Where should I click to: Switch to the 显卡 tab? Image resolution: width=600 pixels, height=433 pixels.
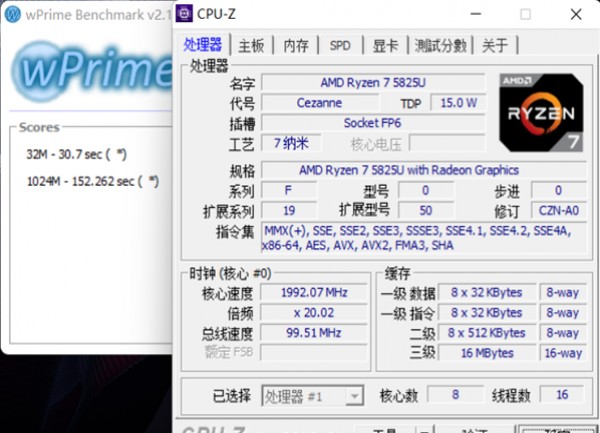pyautogui.click(x=386, y=46)
